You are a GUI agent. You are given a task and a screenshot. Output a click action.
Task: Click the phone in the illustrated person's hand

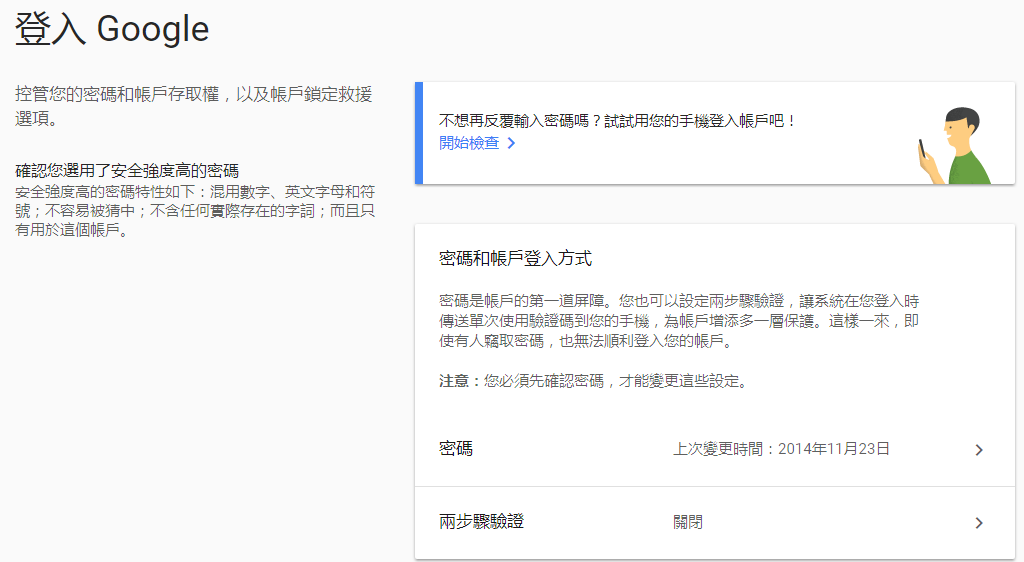coord(922,150)
